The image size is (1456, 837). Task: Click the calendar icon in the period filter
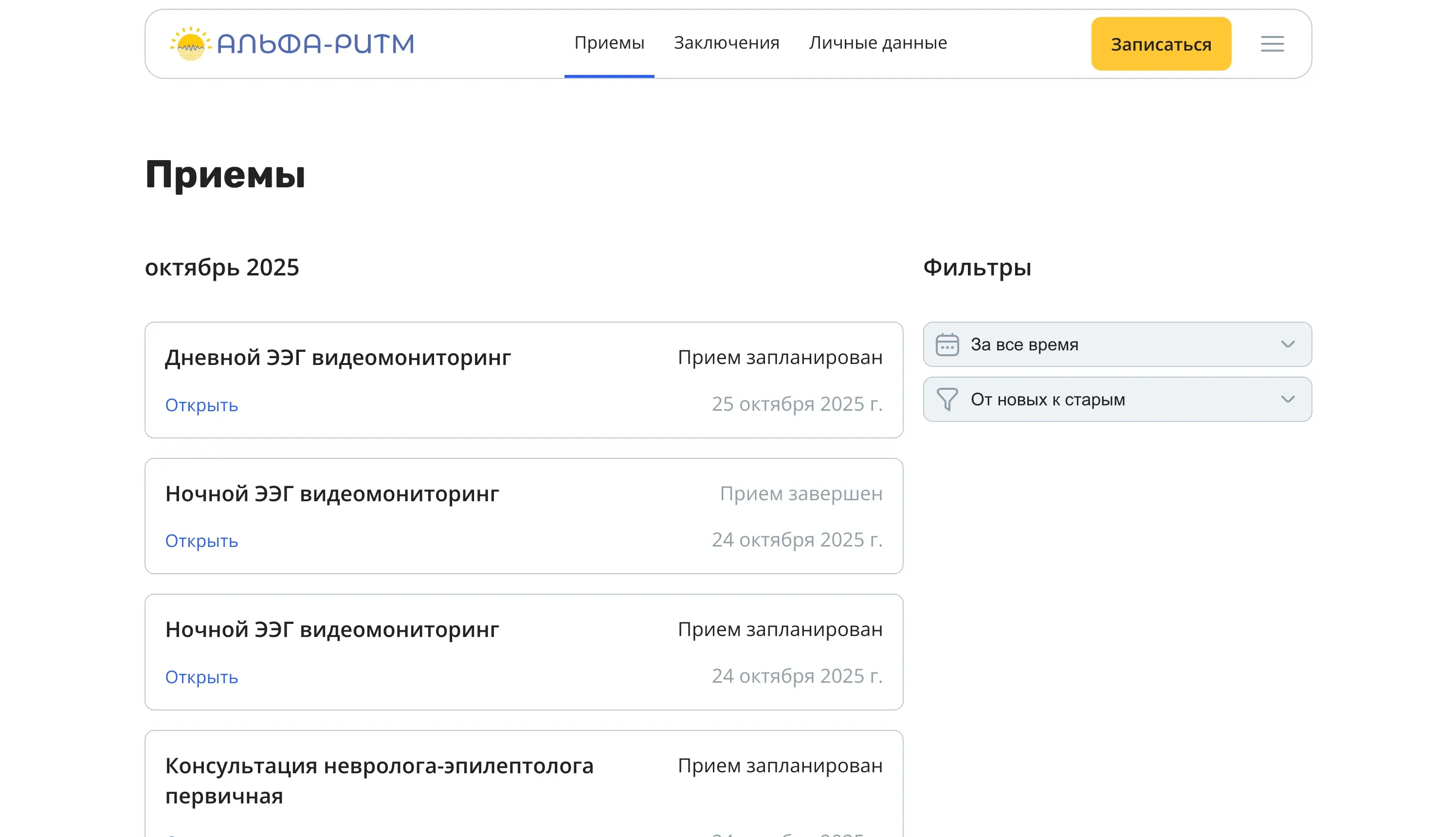coord(946,345)
